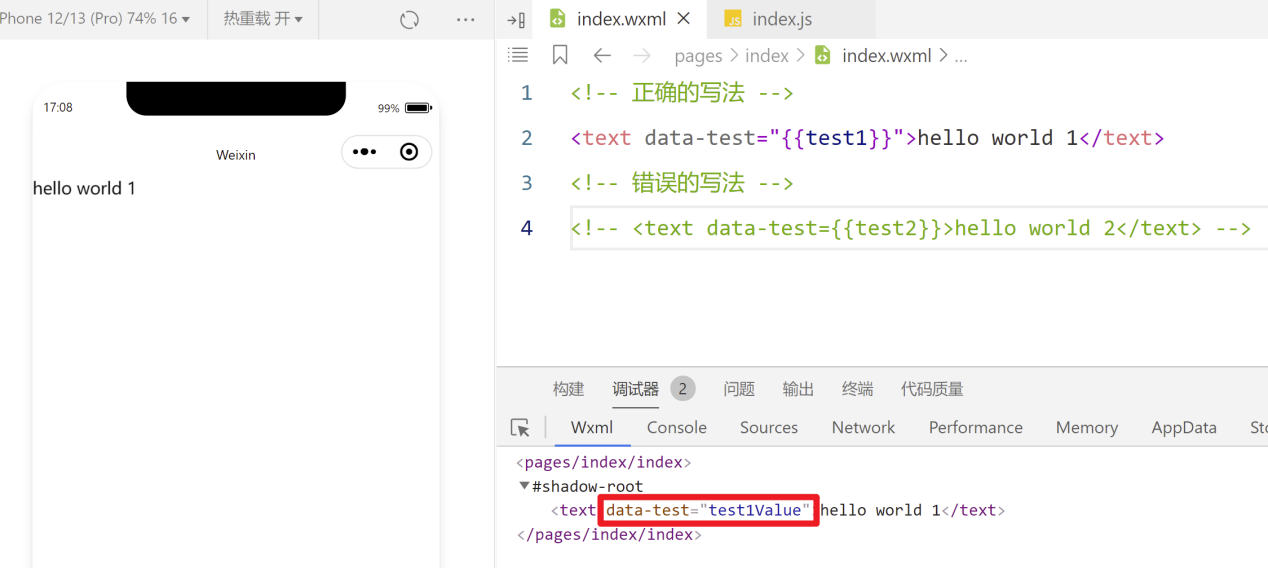Open the outline list icon in breadcrumb bar
This screenshot has height=568, width=1268.
click(518, 56)
